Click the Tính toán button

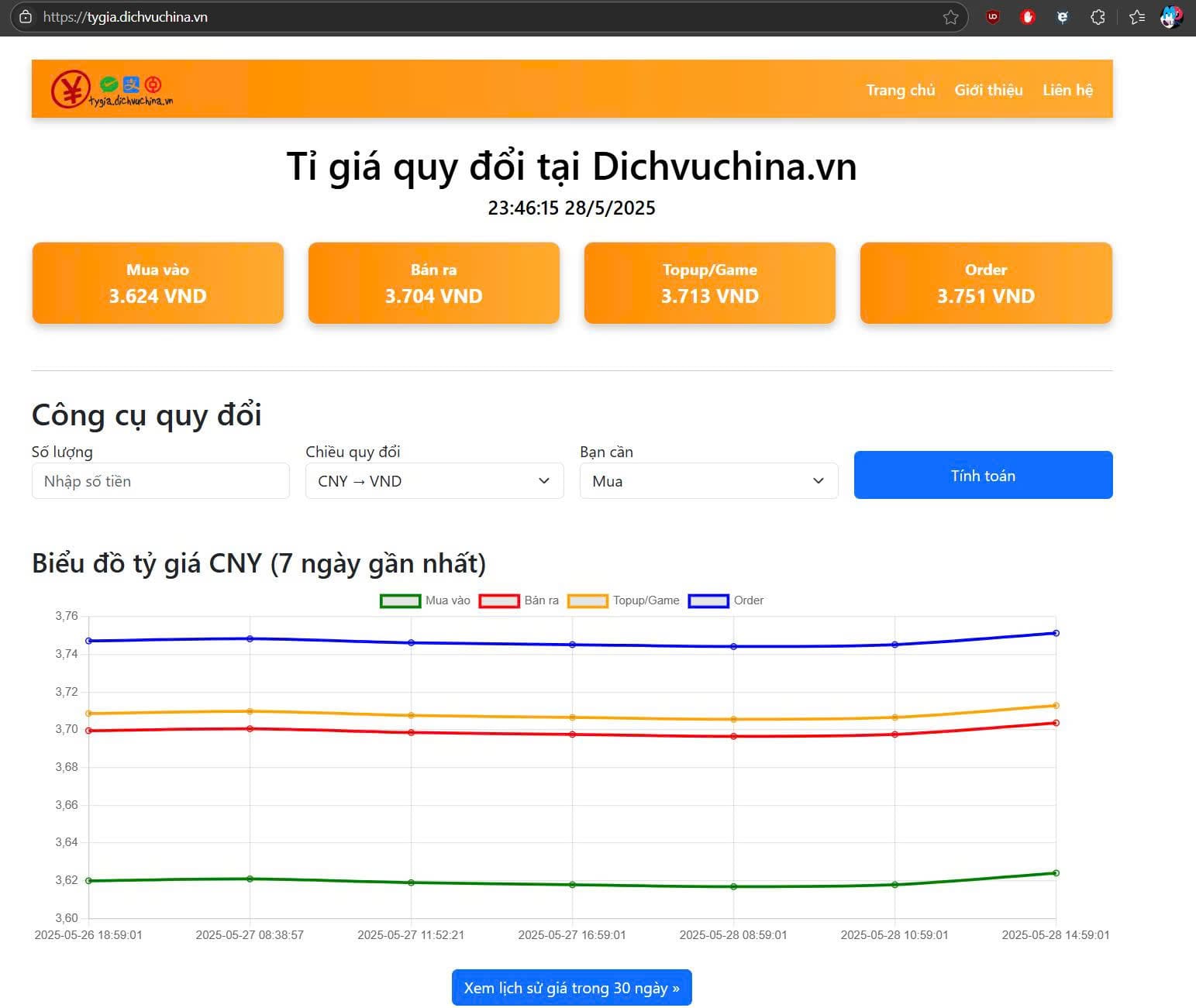click(984, 475)
